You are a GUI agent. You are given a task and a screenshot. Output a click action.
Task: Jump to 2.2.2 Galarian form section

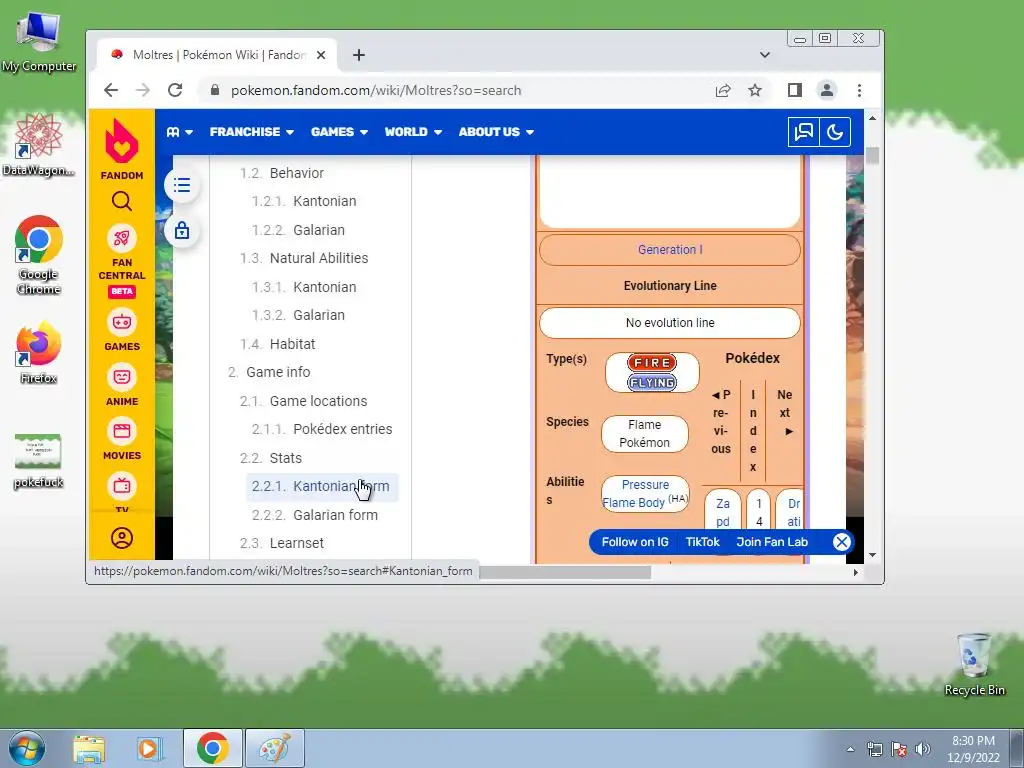tap(315, 515)
